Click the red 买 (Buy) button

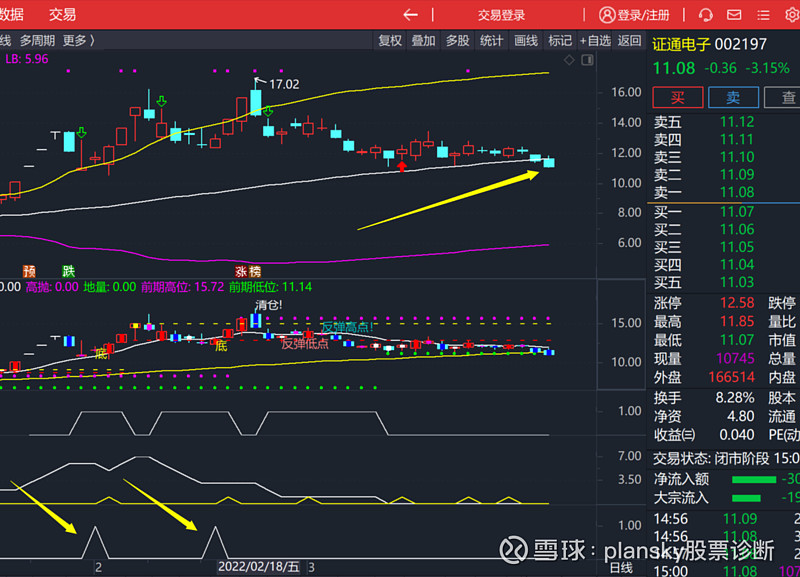tap(678, 98)
